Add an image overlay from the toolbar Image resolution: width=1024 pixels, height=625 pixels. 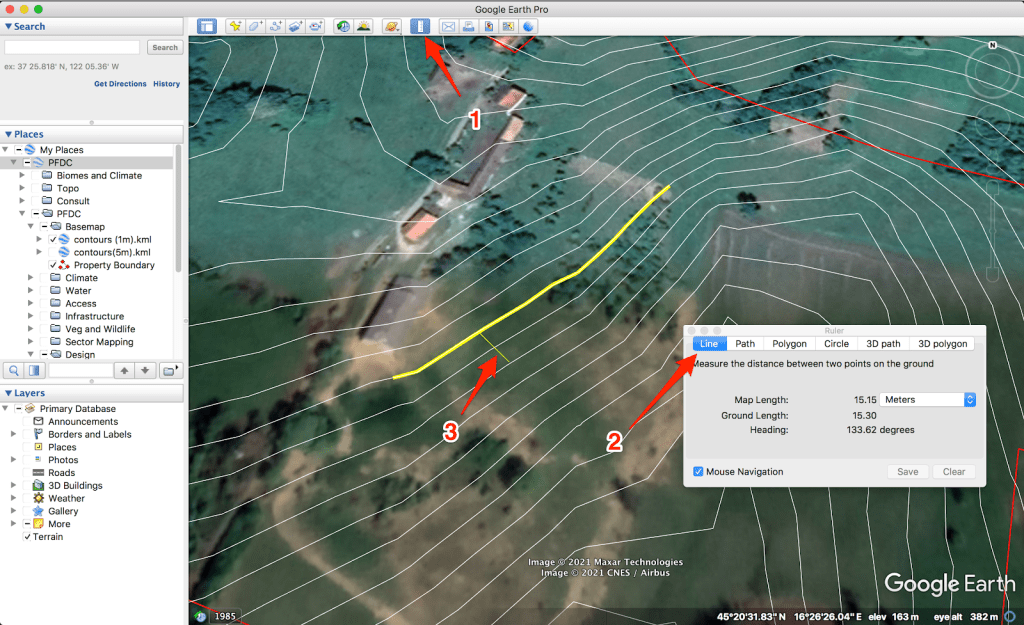coord(295,26)
